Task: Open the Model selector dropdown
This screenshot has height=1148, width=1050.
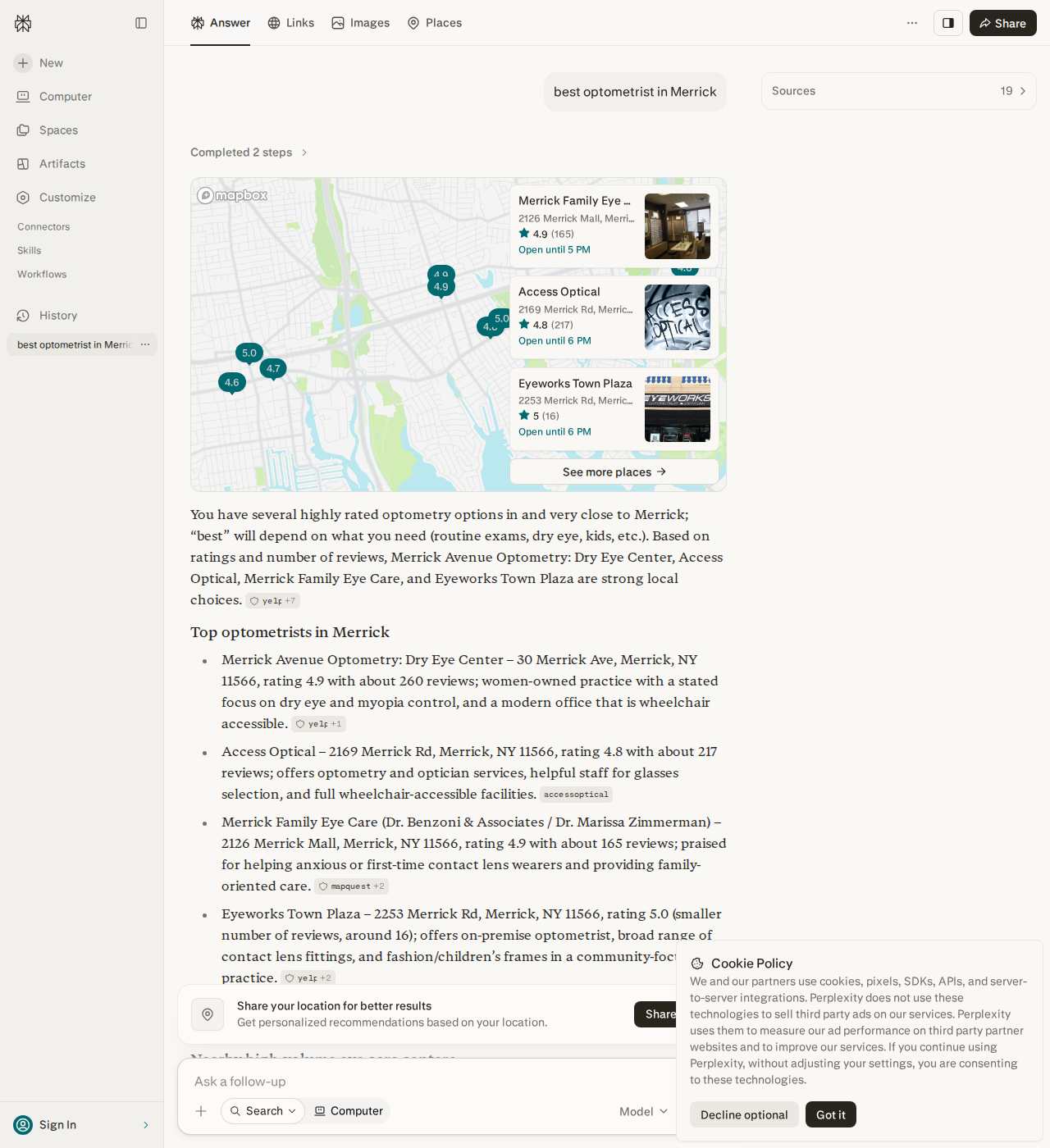Action: 644,1111
